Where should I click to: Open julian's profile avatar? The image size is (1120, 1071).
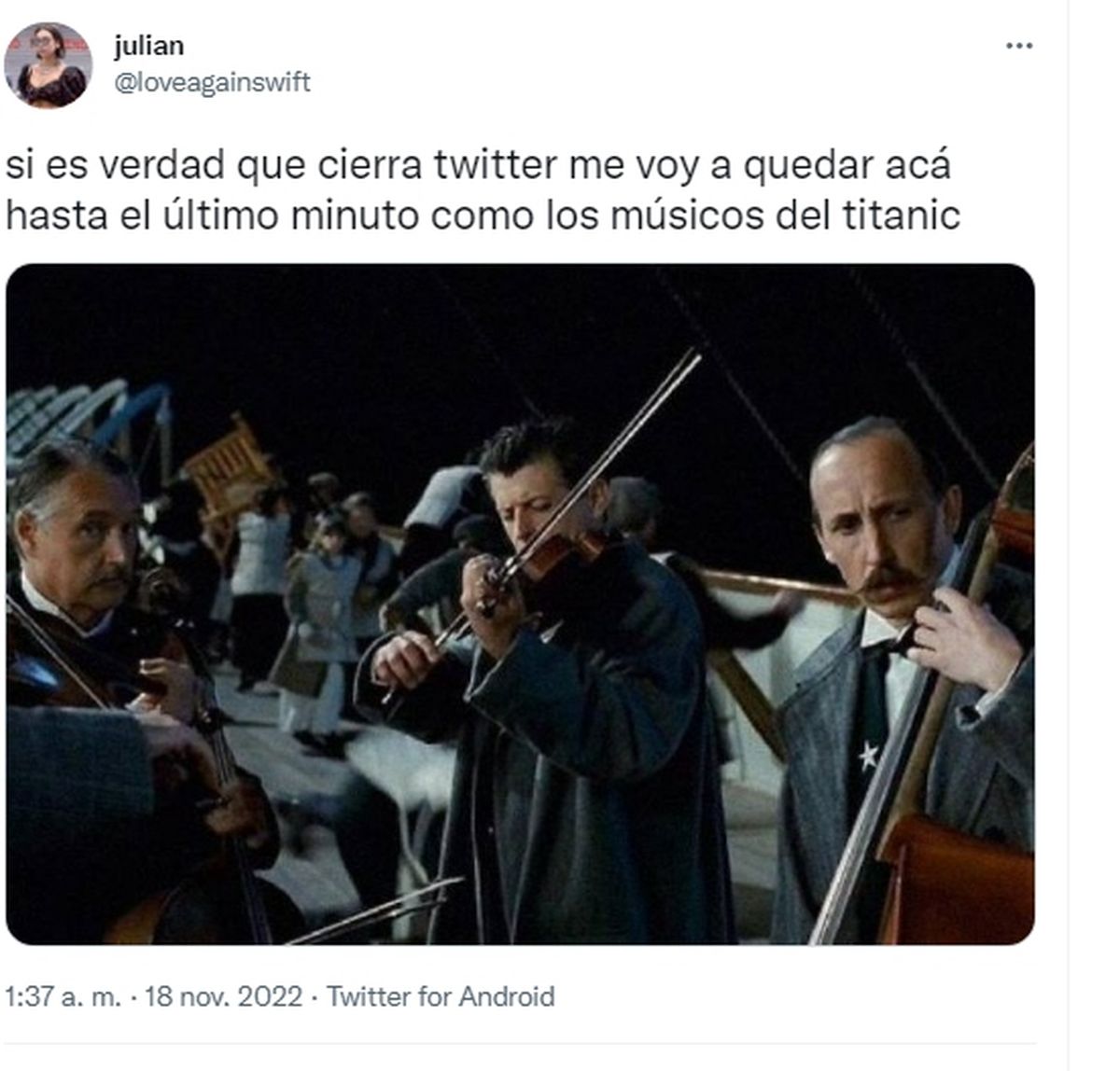pos(49,65)
